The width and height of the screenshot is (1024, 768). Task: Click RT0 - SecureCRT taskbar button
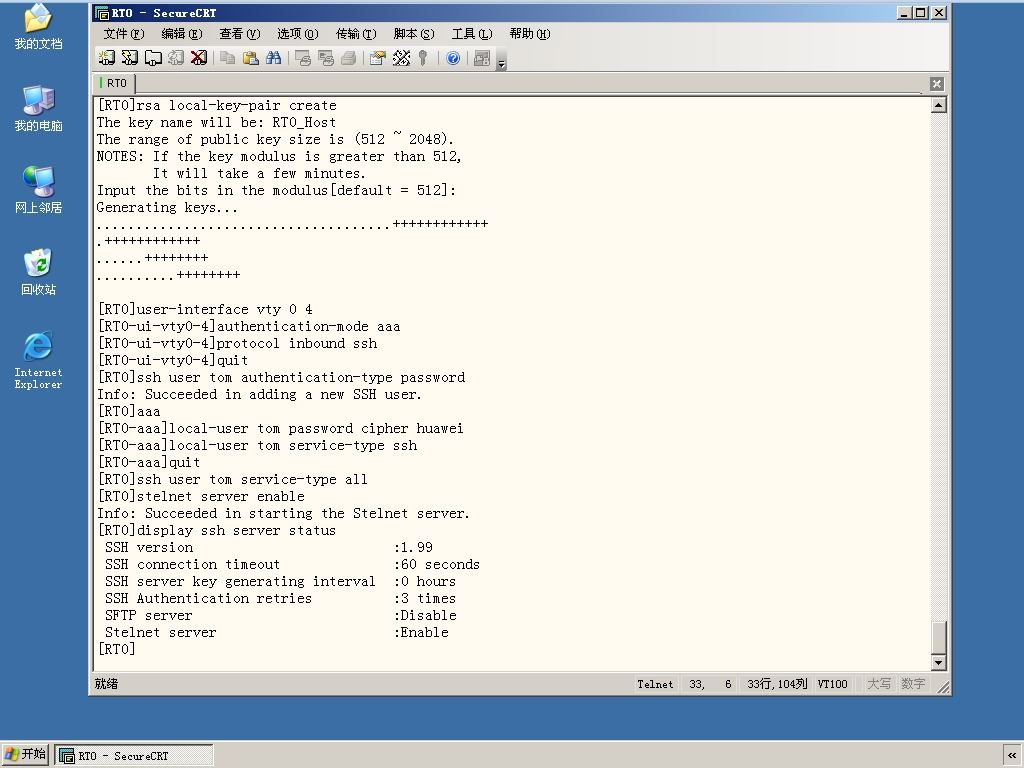[x=134, y=756]
